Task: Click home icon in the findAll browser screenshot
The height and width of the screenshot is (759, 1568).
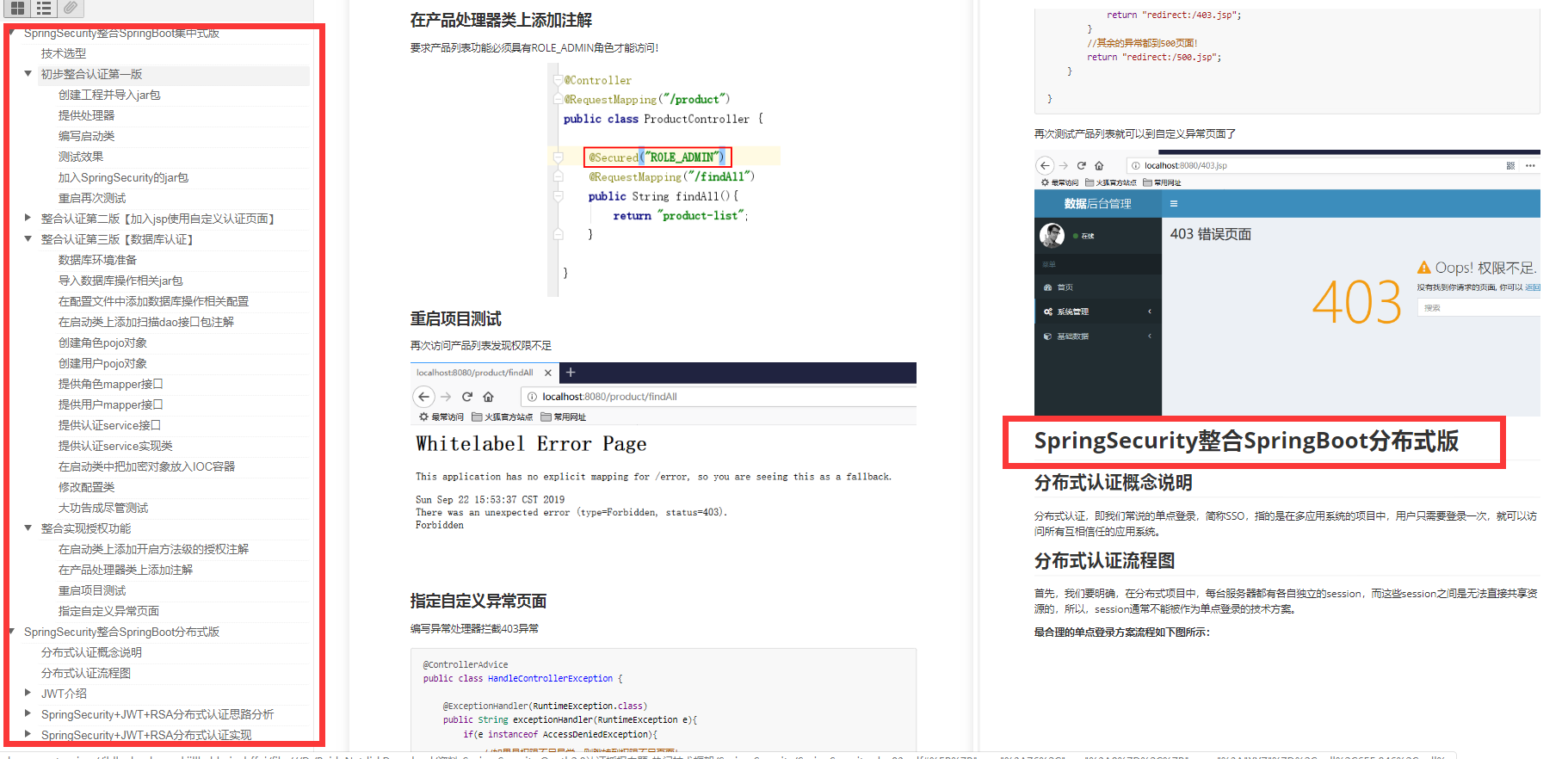Action: point(488,397)
